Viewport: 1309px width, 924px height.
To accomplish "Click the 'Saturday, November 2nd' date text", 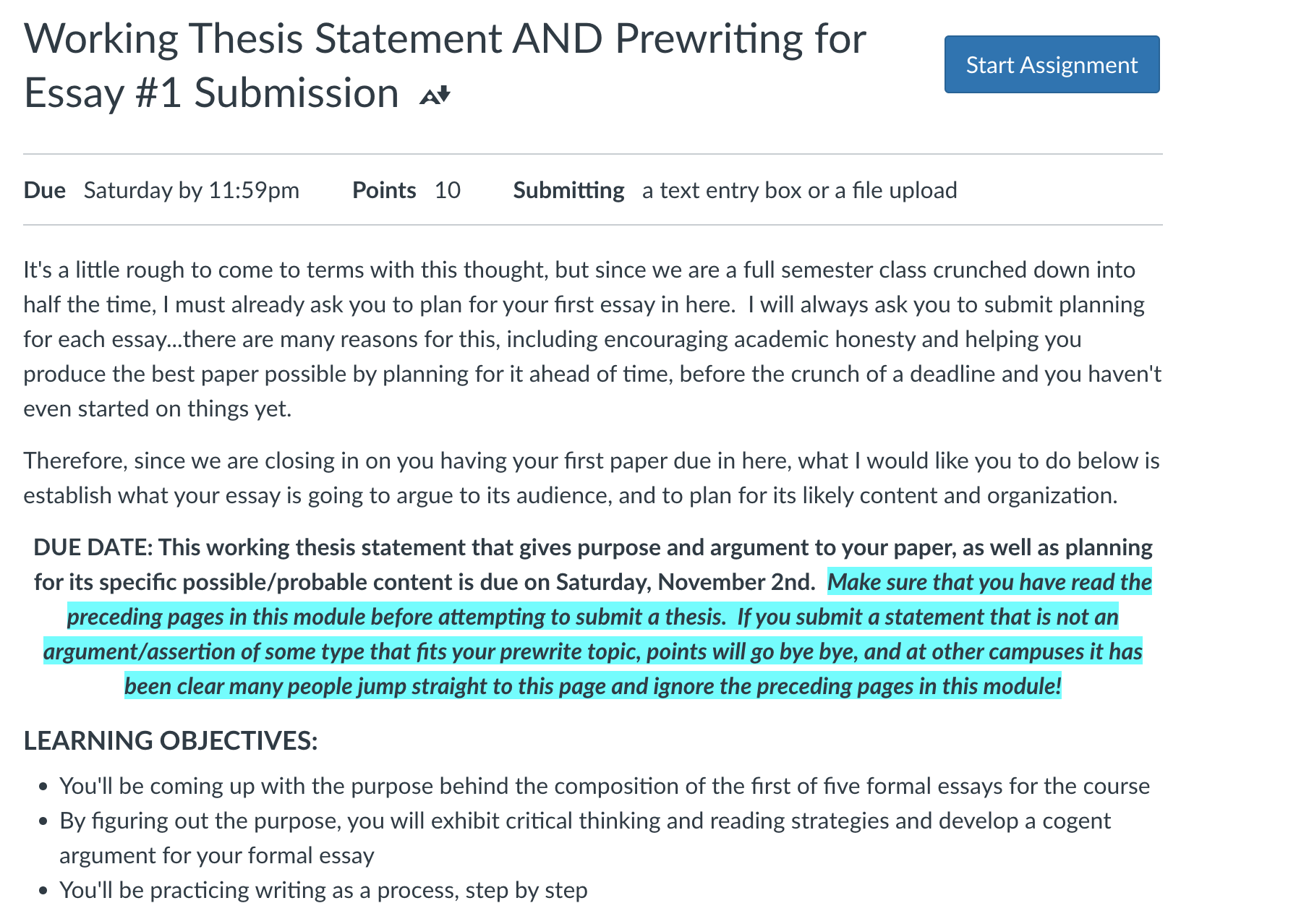I will (686, 582).
